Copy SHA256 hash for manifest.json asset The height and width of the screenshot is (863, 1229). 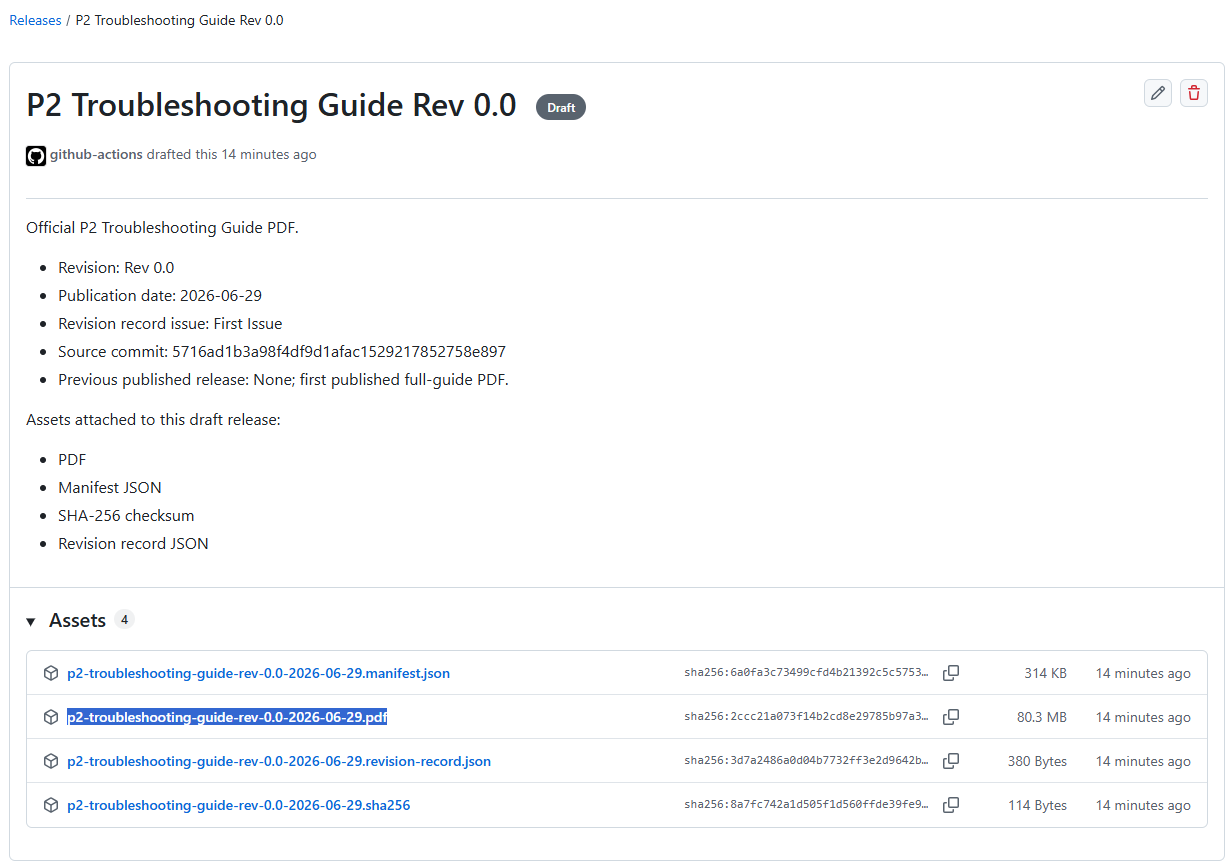[951, 673]
